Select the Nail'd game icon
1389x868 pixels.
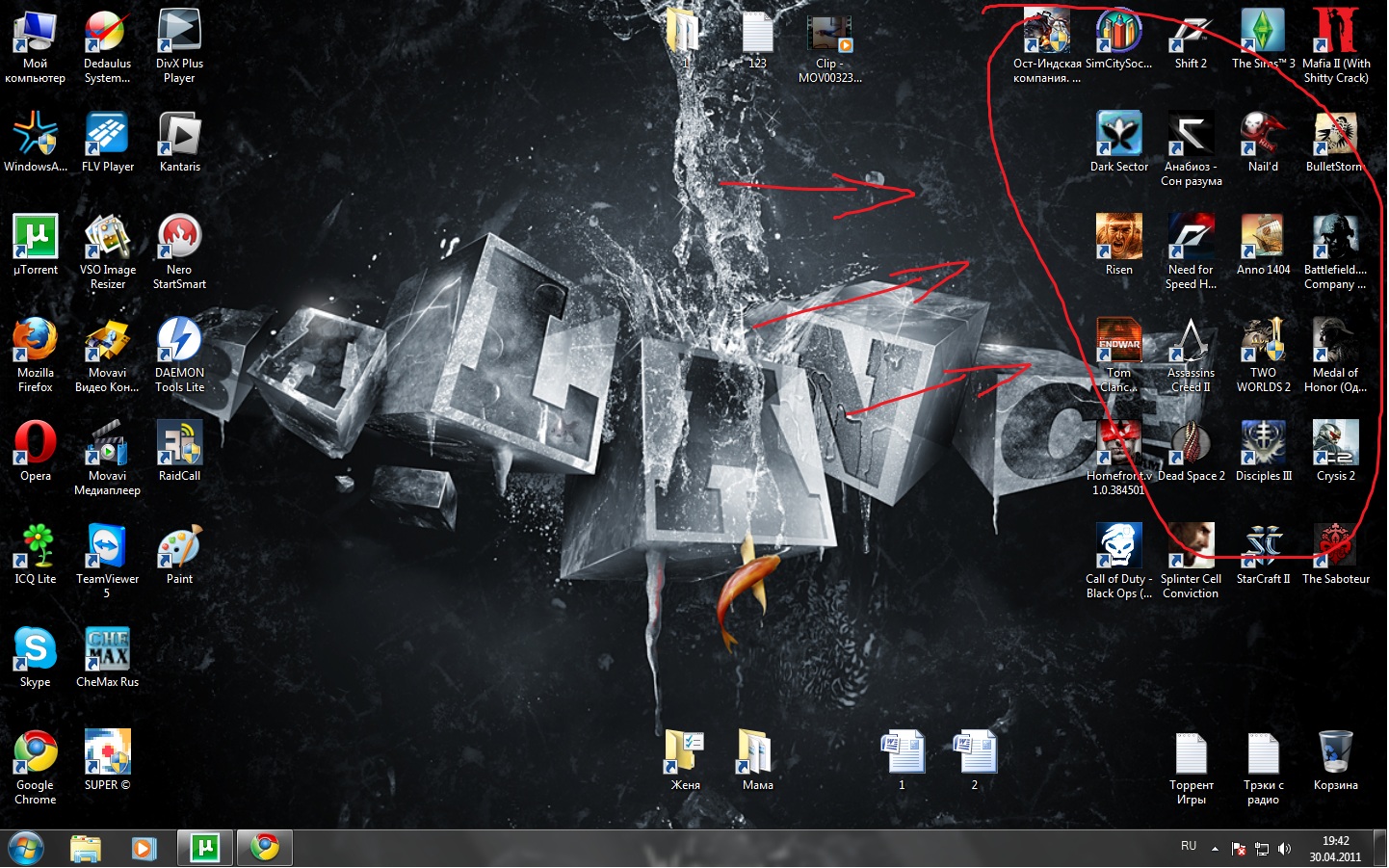(x=1263, y=143)
